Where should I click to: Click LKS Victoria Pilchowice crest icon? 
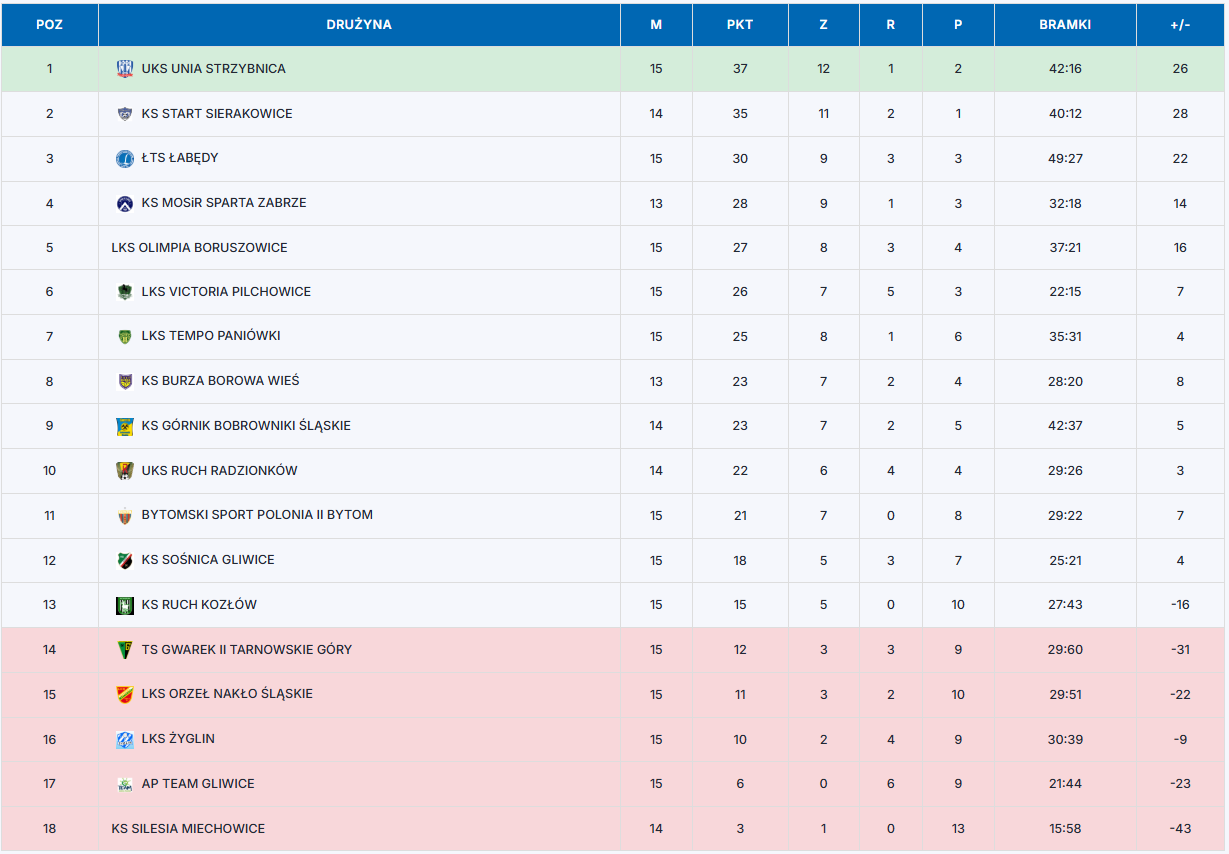(124, 292)
